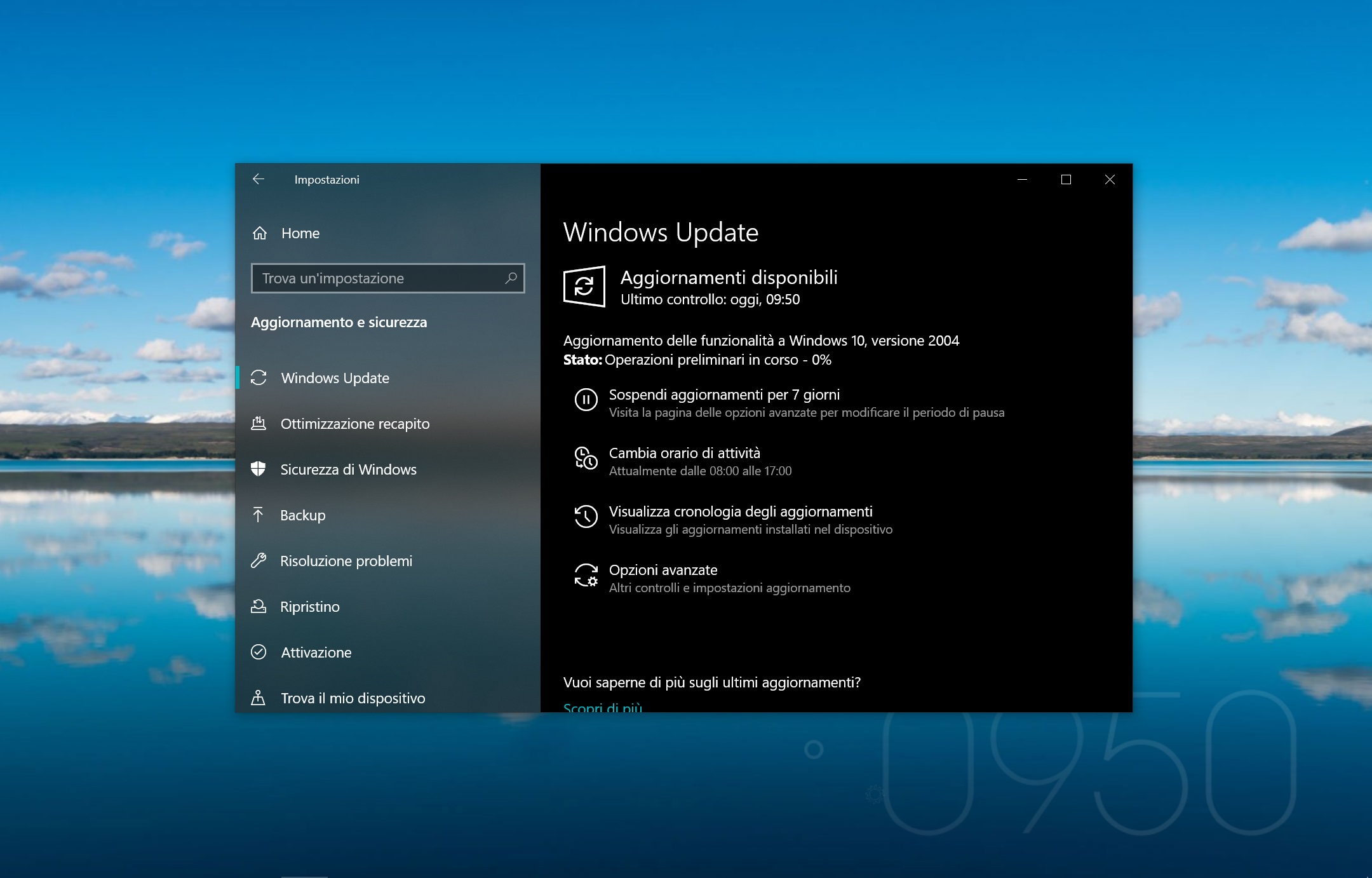Click the Ottimizzazione recapito icon
The image size is (1372, 878).
click(259, 423)
